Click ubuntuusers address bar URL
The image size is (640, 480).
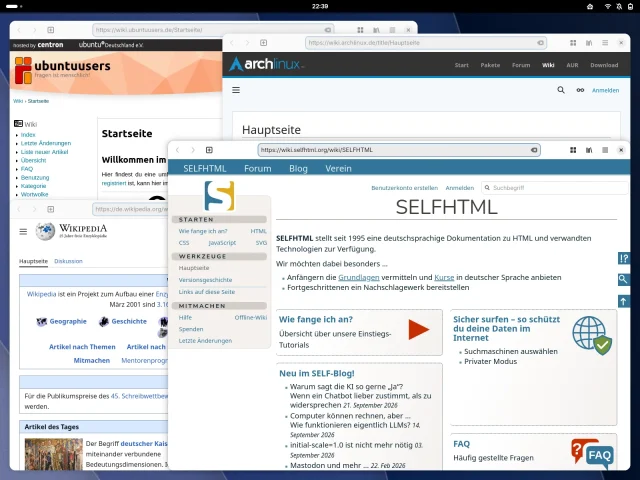click(149, 30)
